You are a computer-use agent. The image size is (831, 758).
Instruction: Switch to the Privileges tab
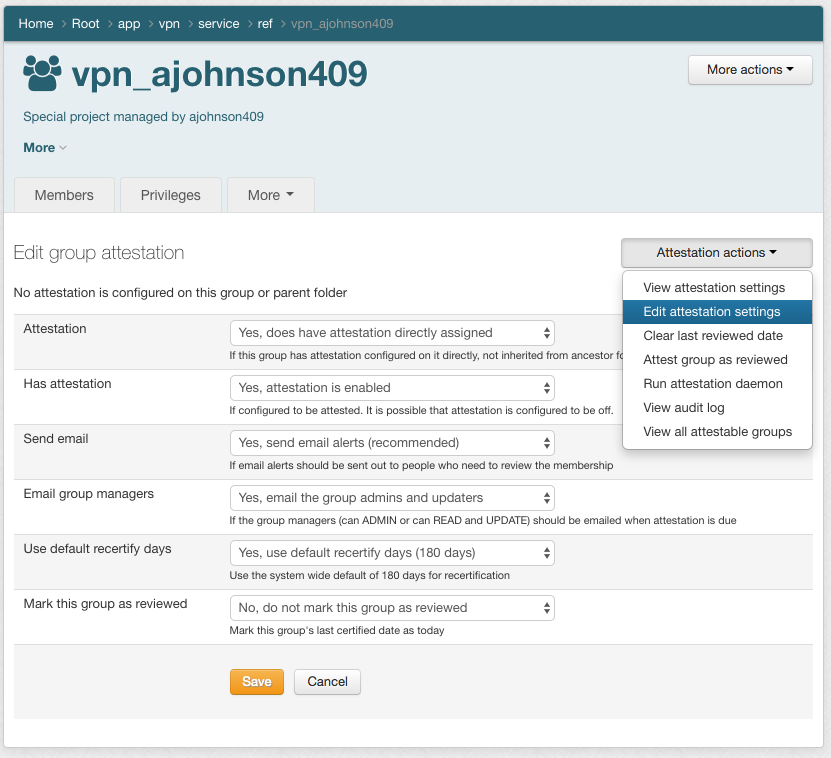pos(171,195)
